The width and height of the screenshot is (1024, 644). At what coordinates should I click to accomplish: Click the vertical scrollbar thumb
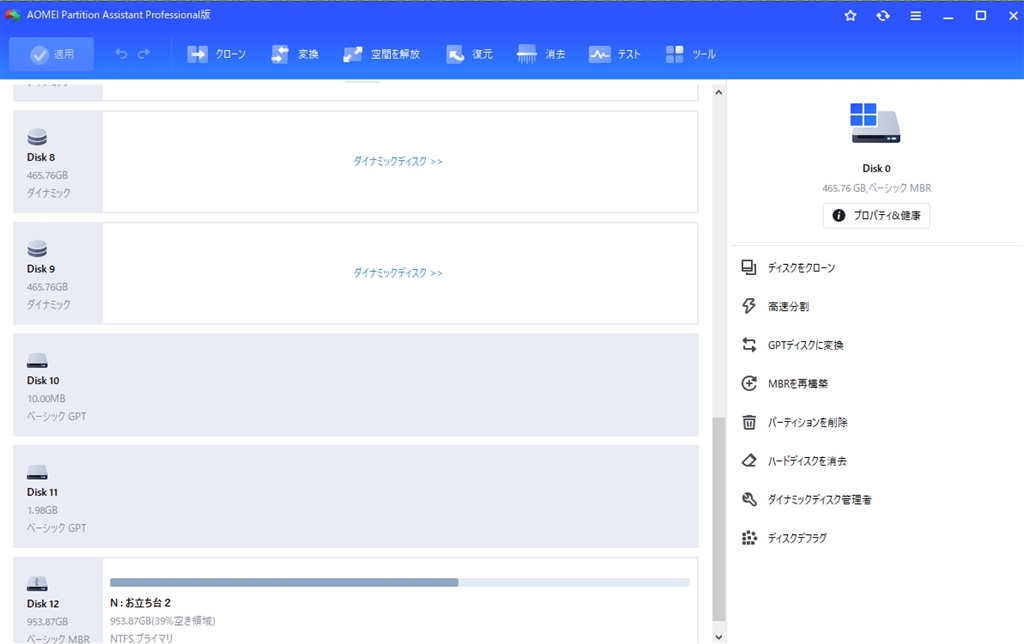click(x=718, y=519)
